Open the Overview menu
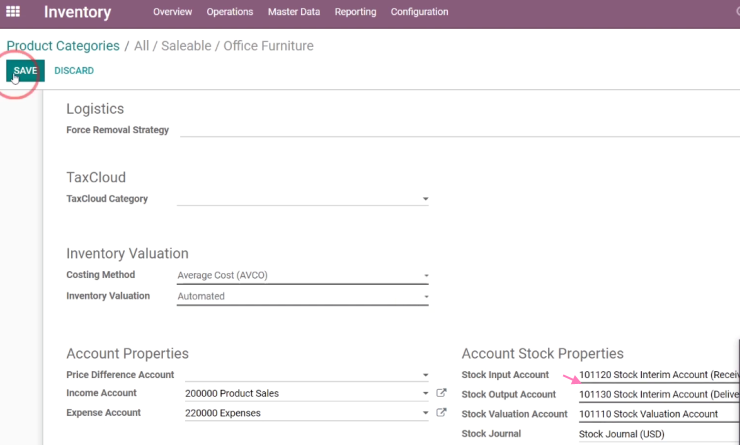This screenshot has height=445, width=740. [172, 12]
